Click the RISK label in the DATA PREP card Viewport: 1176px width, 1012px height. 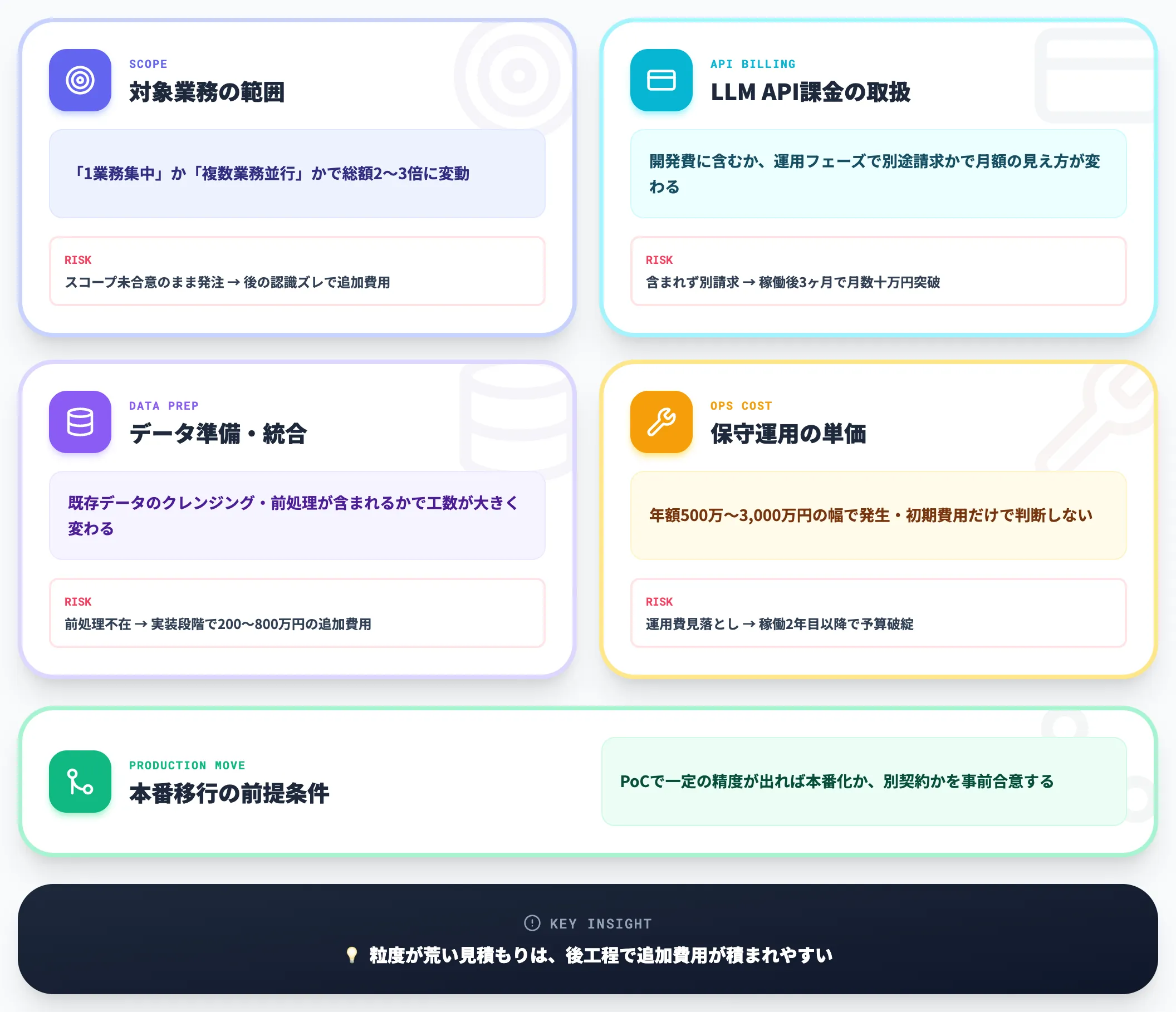(x=78, y=601)
